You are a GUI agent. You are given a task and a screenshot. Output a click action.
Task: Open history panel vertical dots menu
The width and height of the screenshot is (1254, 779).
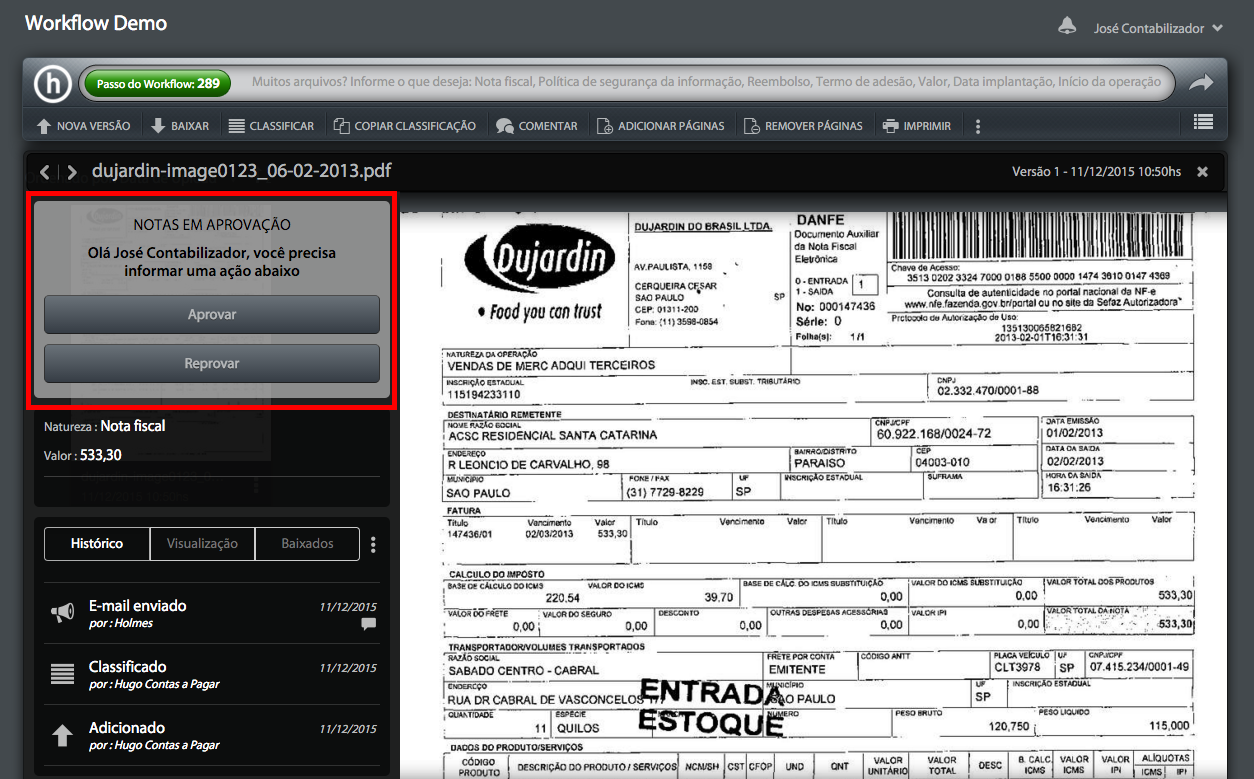pos(373,545)
